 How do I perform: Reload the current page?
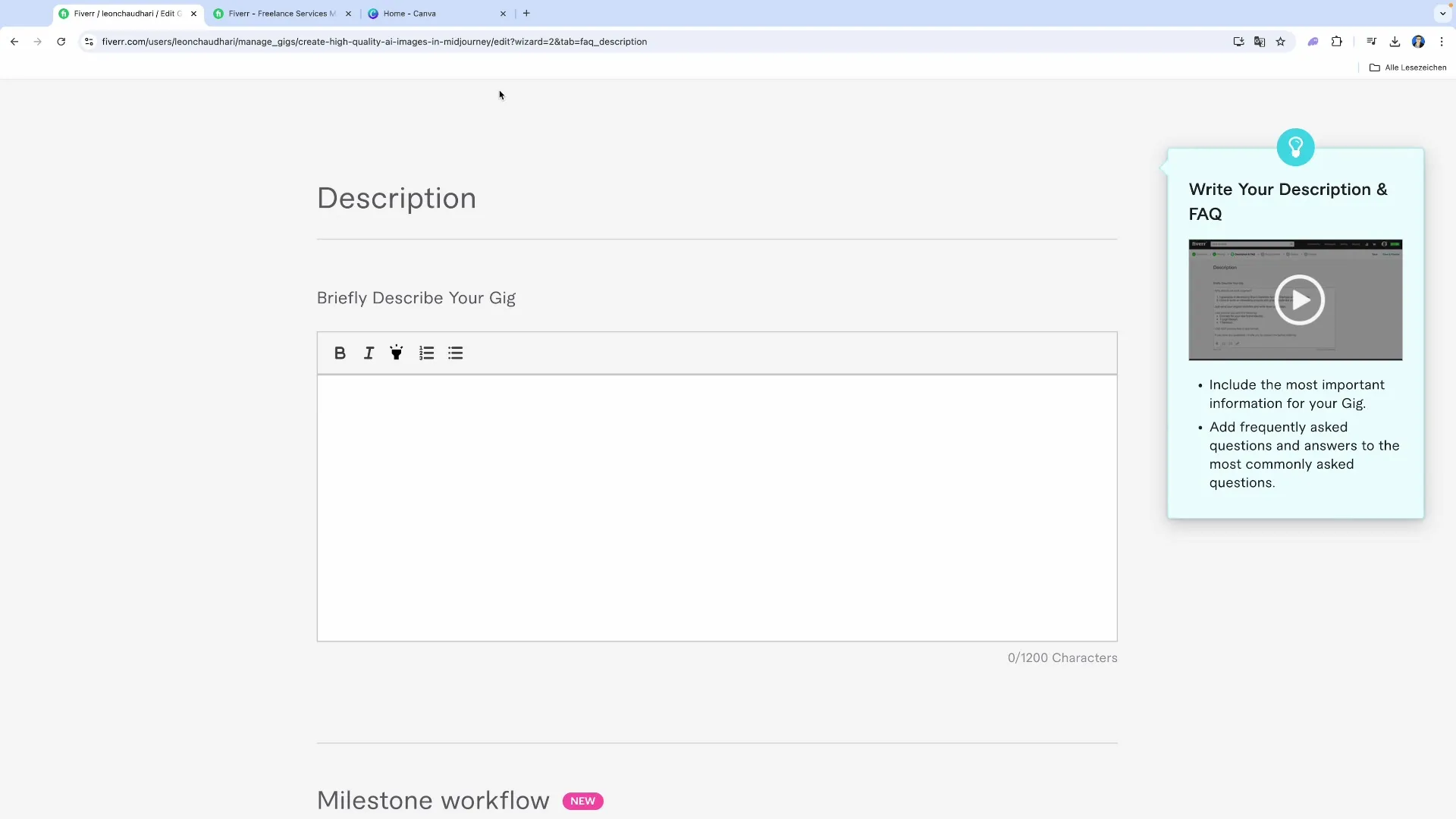coord(61,42)
